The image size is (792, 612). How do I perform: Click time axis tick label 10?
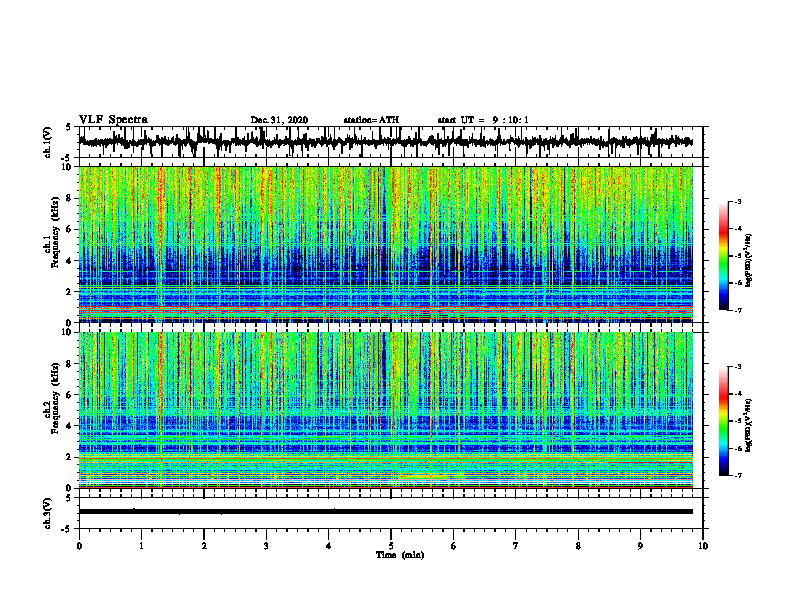703,546
